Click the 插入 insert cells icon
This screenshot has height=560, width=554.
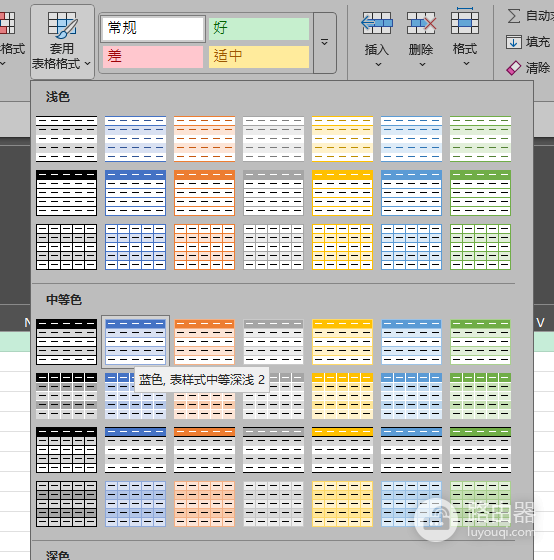pos(377,23)
